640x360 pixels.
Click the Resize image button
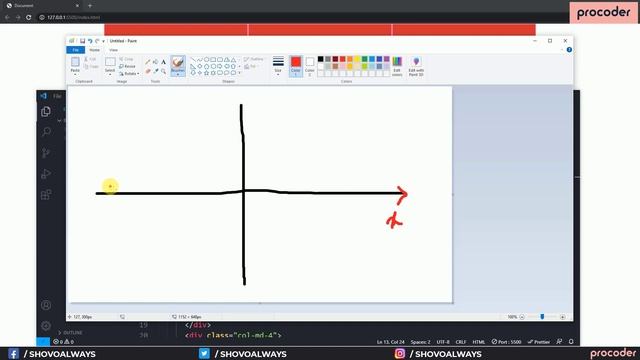127,66
